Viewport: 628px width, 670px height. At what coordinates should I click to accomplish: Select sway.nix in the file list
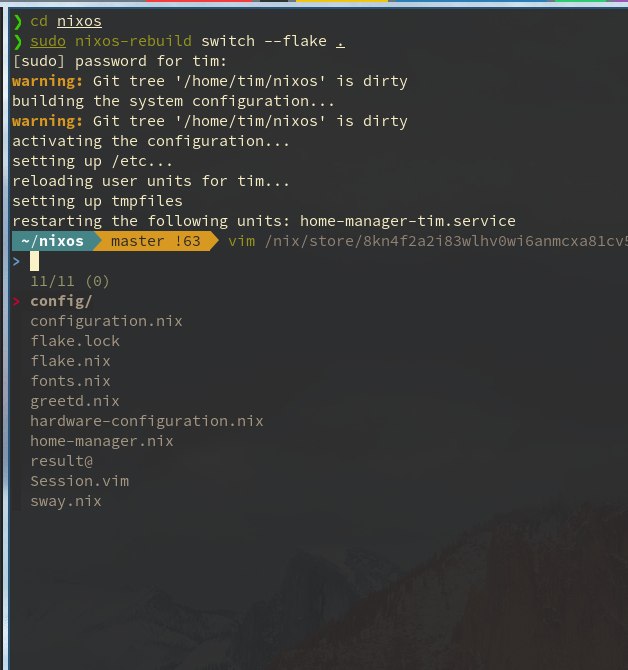pyautogui.click(x=66, y=501)
